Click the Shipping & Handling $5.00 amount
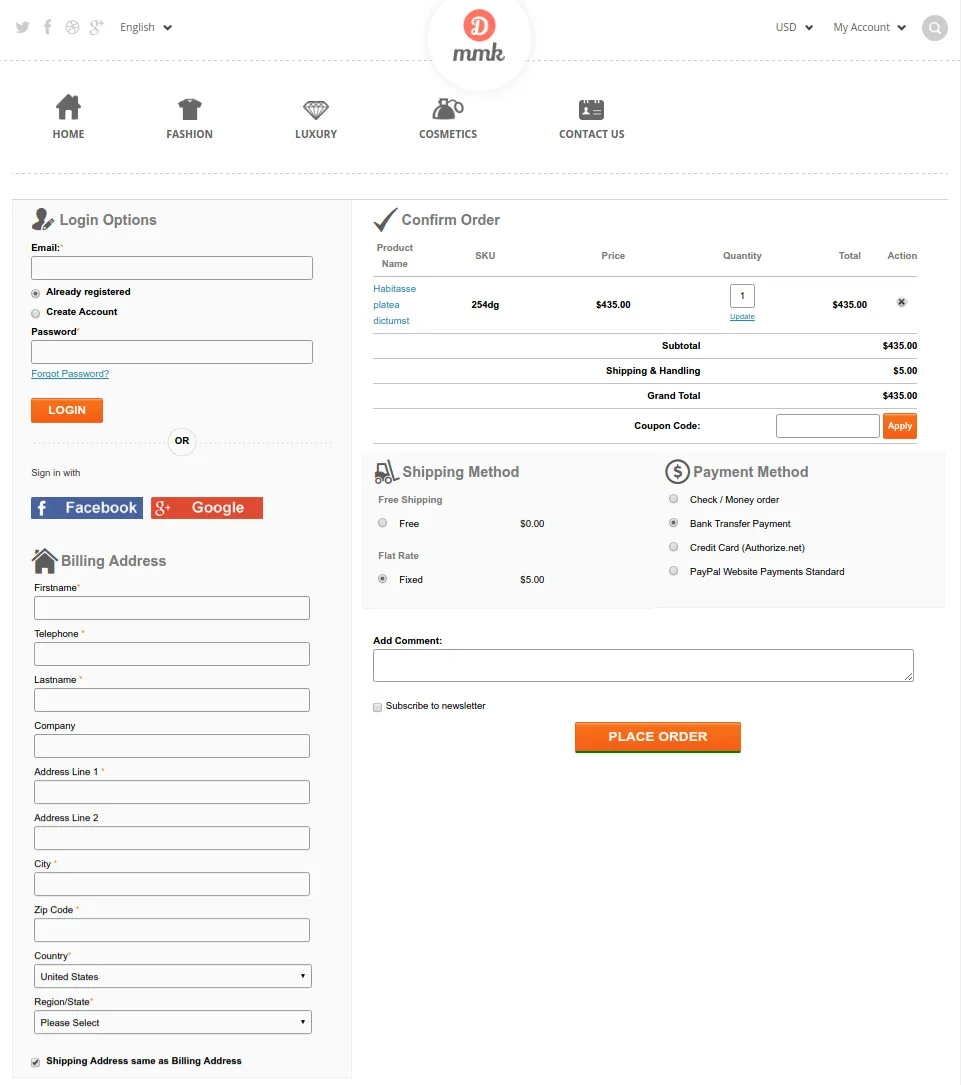The width and height of the screenshot is (961, 1085). [x=905, y=371]
